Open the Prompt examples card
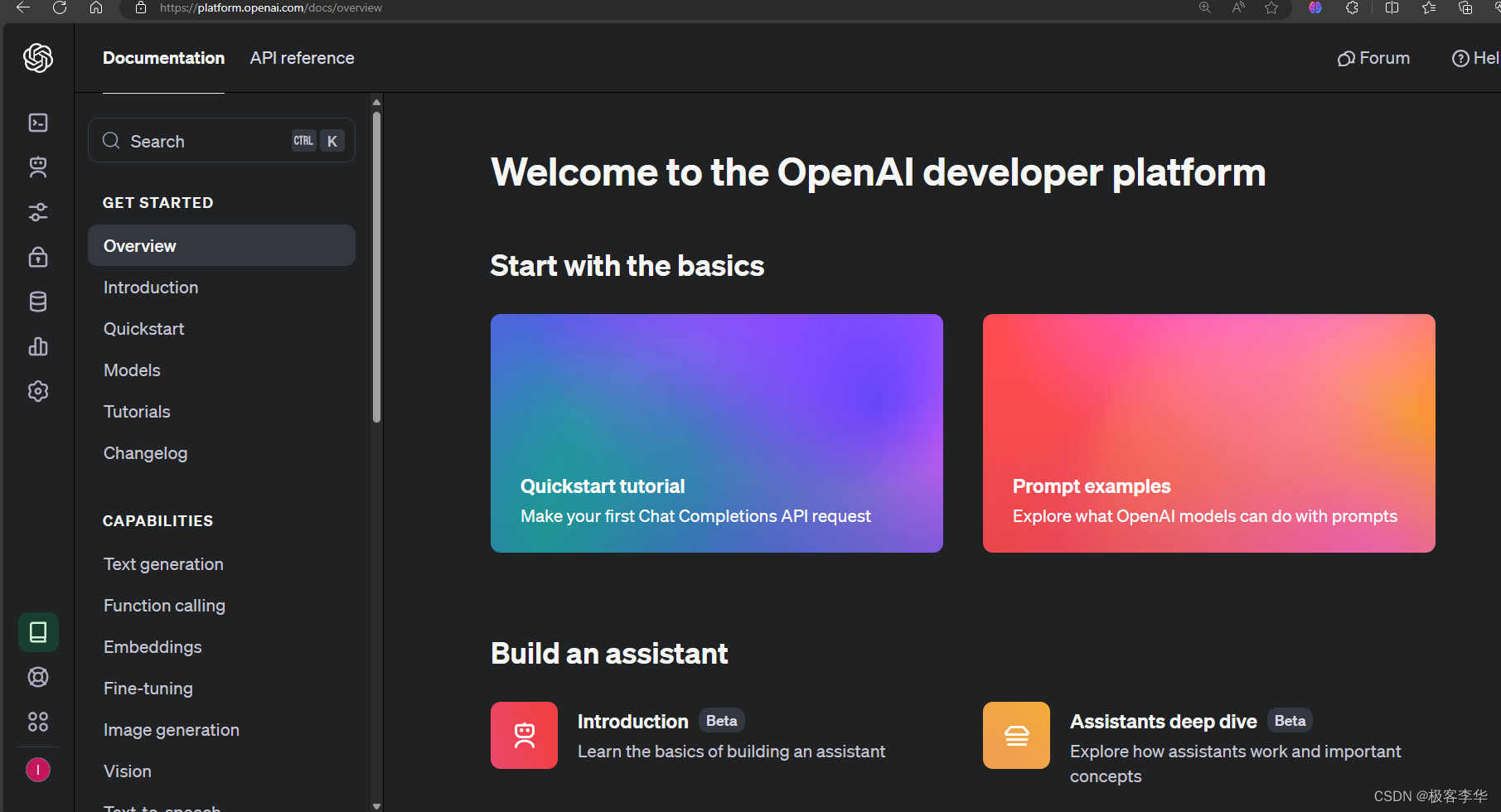The height and width of the screenshot is (812, 1501). pyautogui.click(x=1208, y=433)
